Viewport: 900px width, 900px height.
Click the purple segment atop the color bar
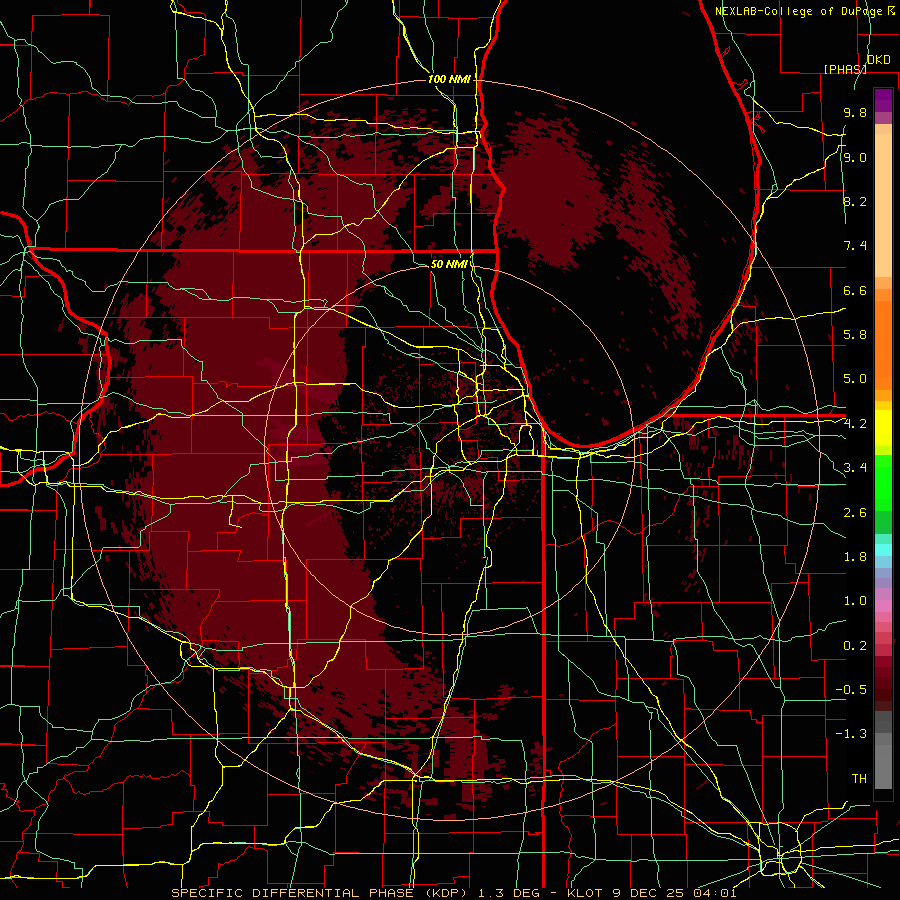(883, 100)
